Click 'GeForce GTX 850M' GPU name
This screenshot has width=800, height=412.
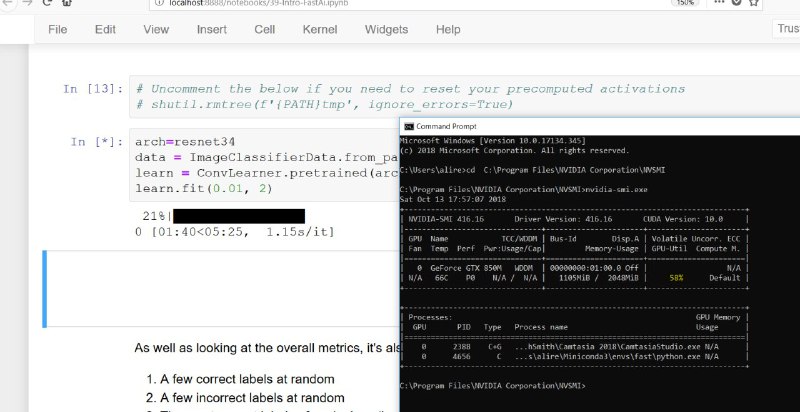click(x=465, y=268)
